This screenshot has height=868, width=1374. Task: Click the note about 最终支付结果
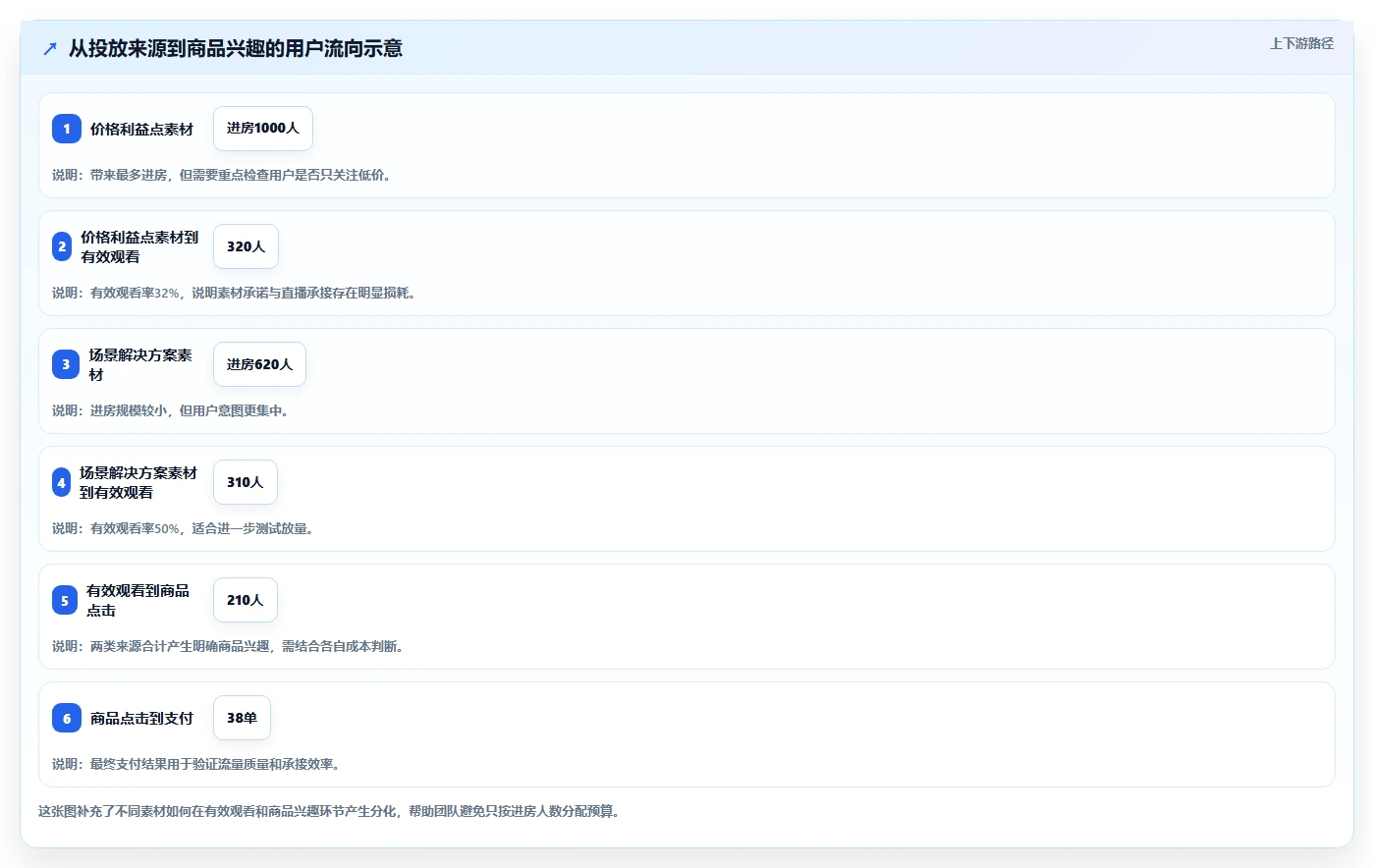click(x=197, y=764)
